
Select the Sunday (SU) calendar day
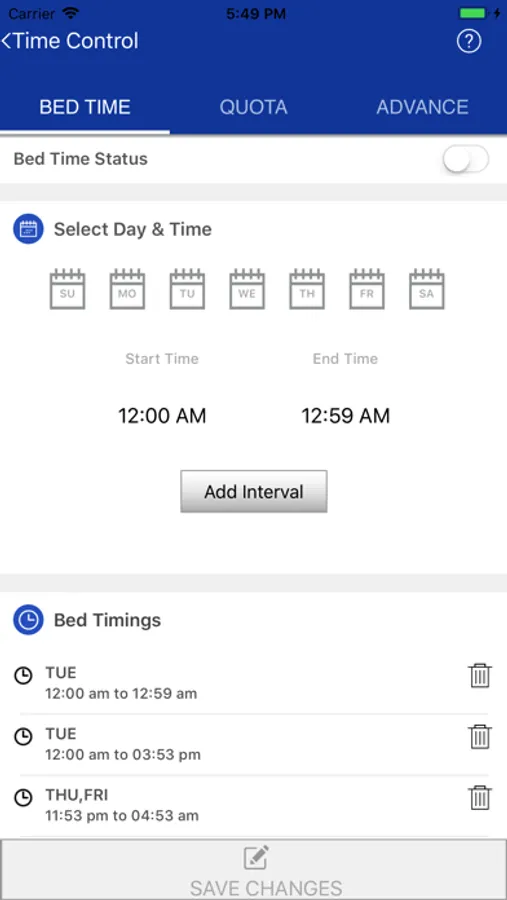(x=67, y=289)
